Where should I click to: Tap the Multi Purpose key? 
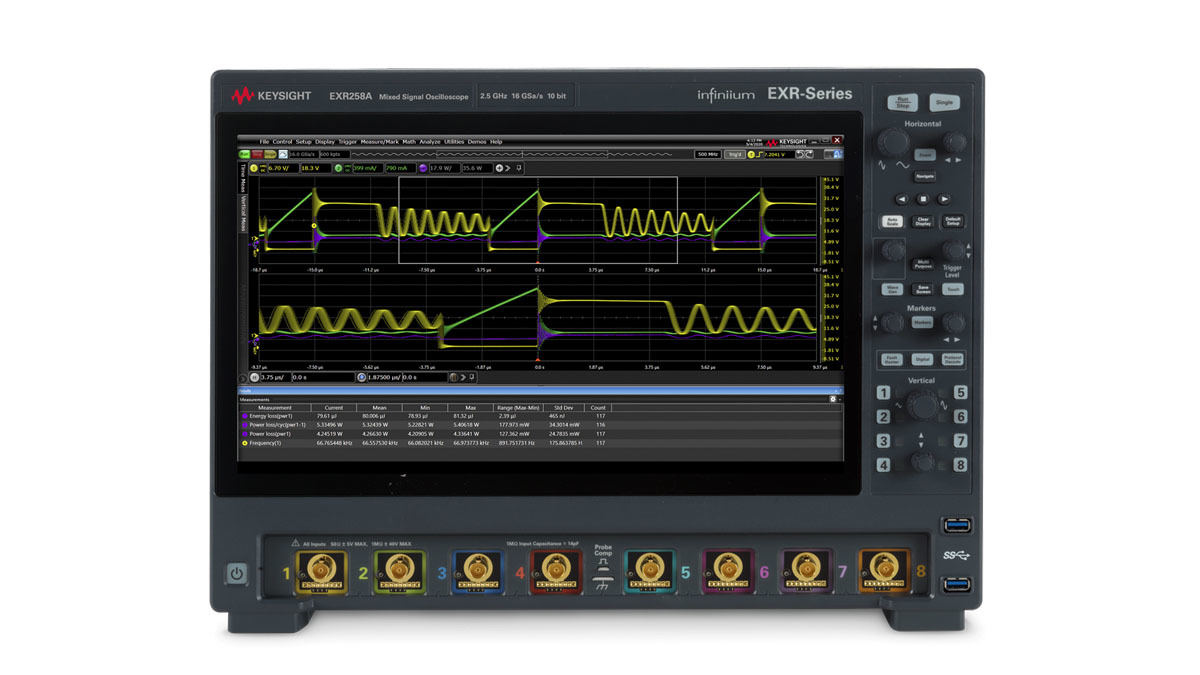(x=924, y=263)
